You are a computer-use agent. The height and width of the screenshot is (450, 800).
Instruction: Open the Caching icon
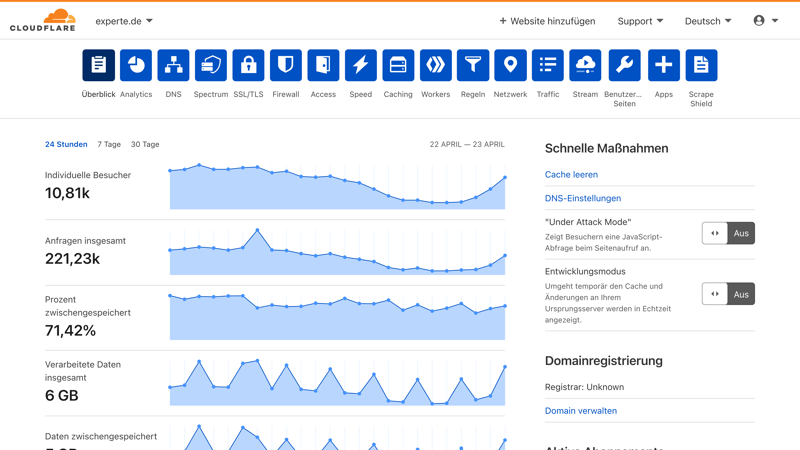pyautogui.click(x=398, y=65)
